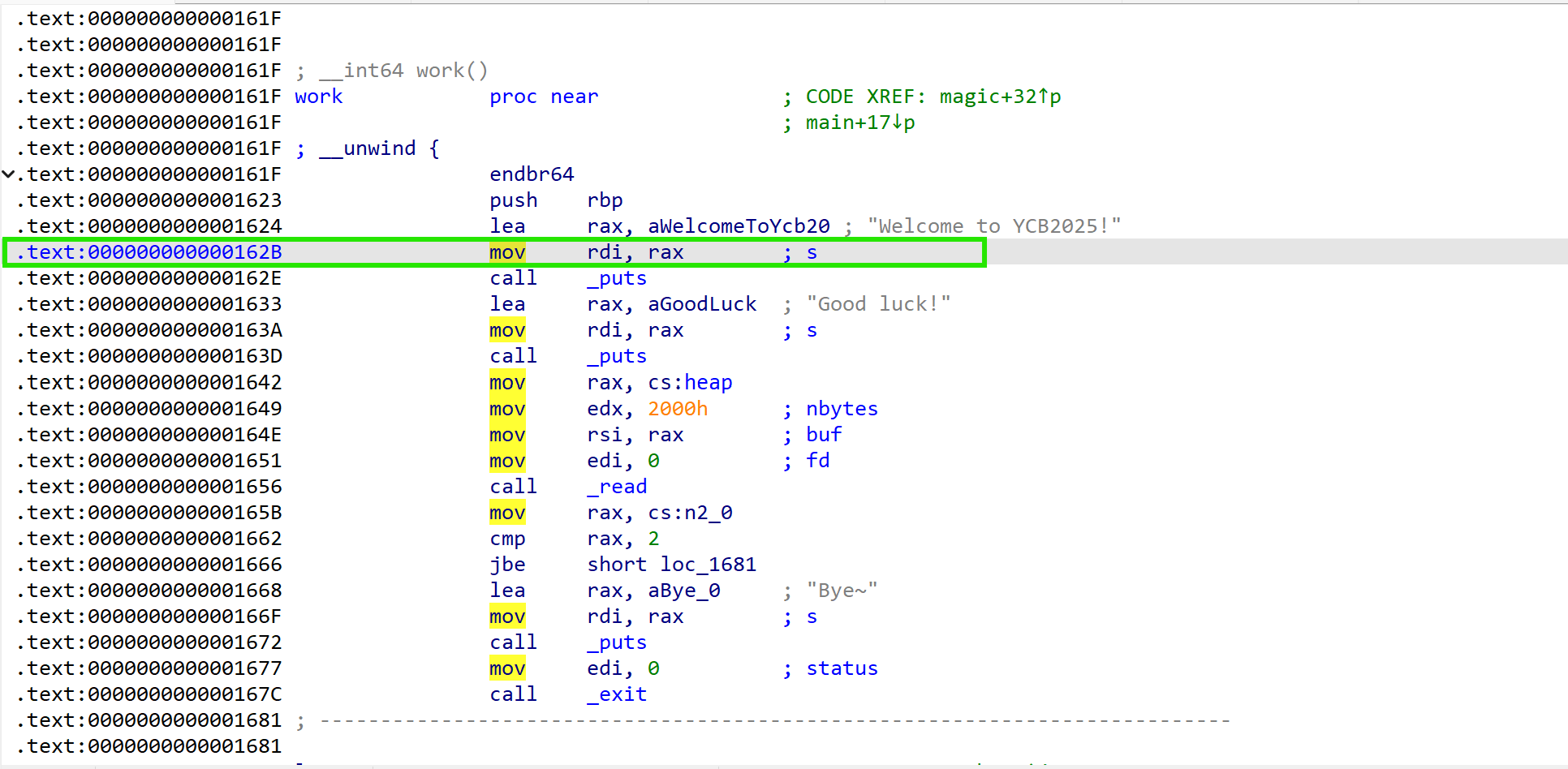Click the work function name label
Screen dimensions: 1568x769
[318, 97]
